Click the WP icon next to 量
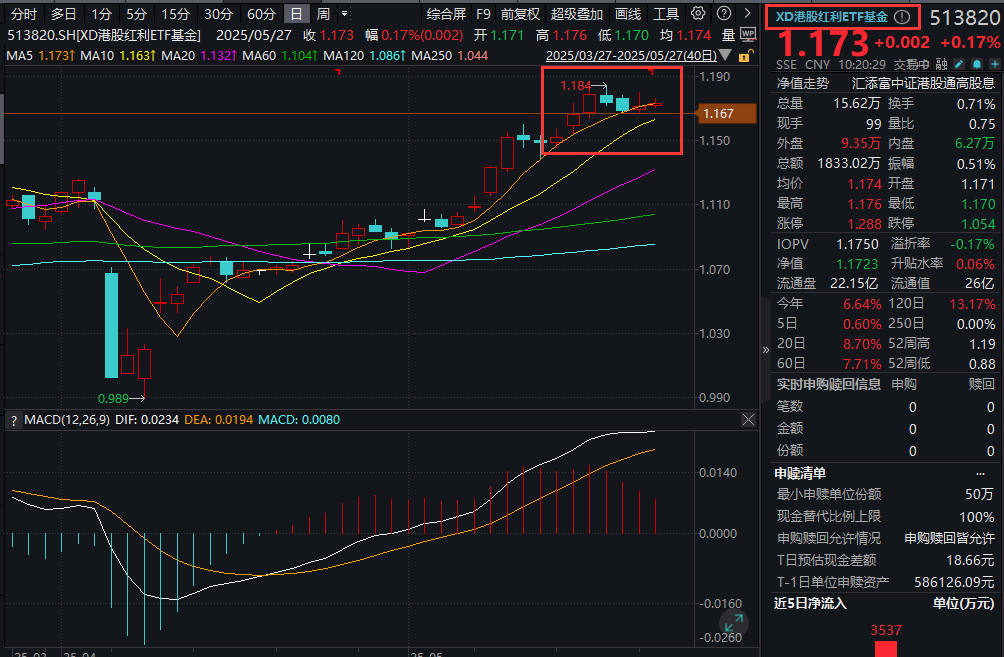The image size is (1004, 657). point(747,35)
